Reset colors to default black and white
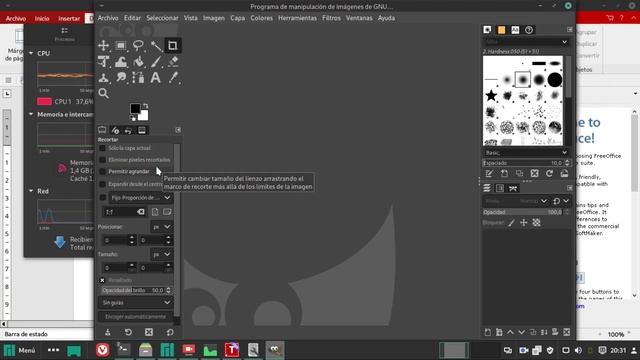 [x=133, y=119]
